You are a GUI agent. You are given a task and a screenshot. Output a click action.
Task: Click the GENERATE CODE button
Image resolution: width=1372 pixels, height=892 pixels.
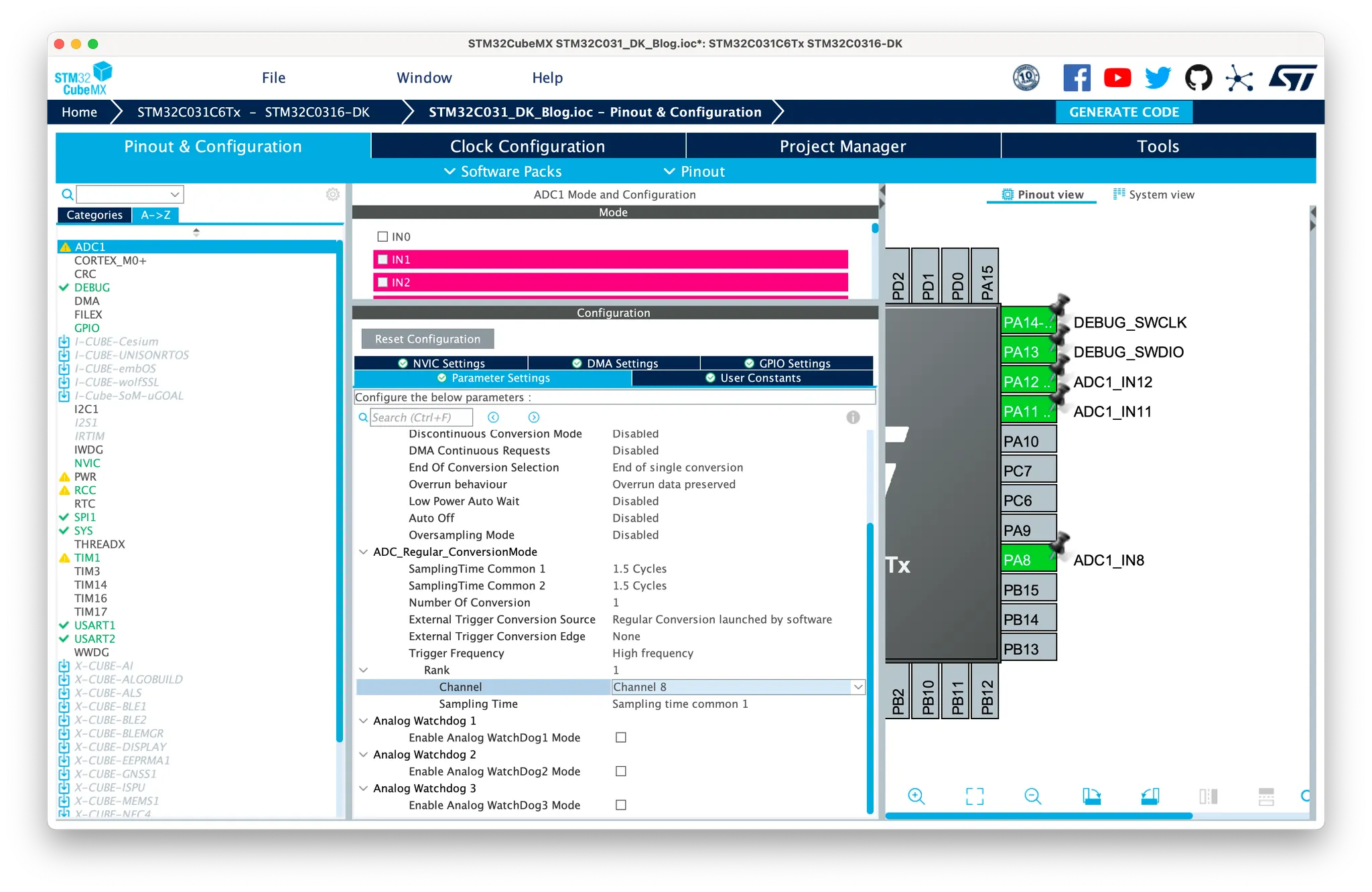[x=1123, y=112]
